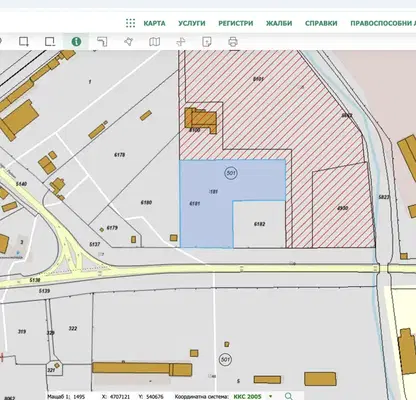
Task: Select the zoom-in rectangle tool
Action: click(24, 42)
